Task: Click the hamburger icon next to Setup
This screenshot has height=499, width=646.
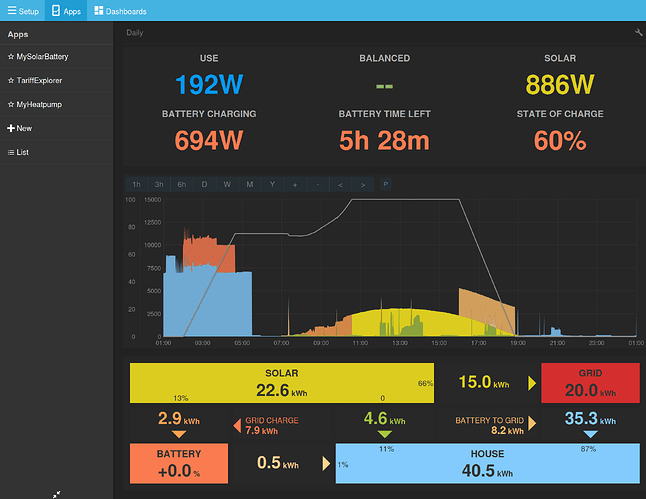Action: tap(12, 10)
